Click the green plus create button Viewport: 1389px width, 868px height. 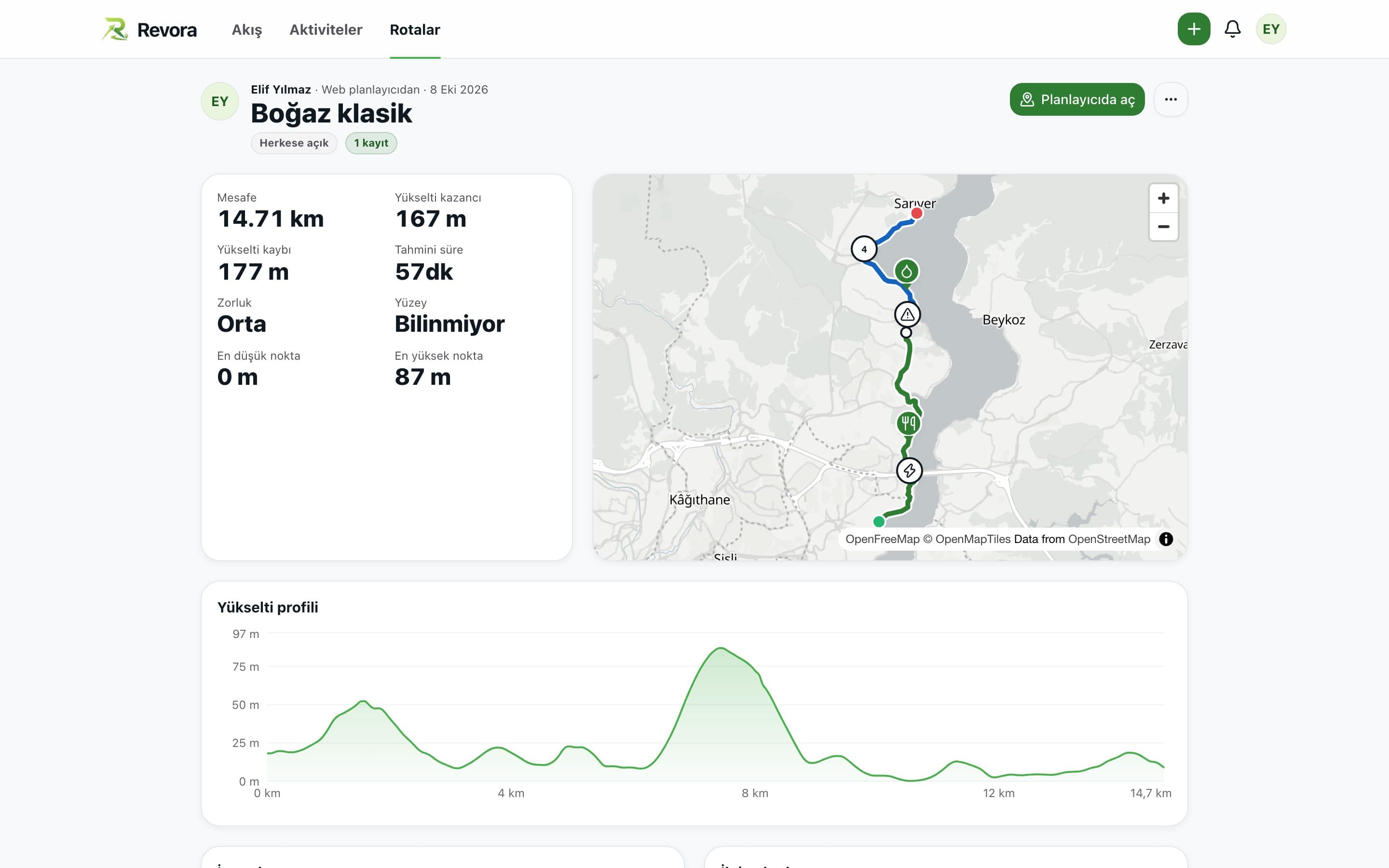click(x=1193, y=29)
